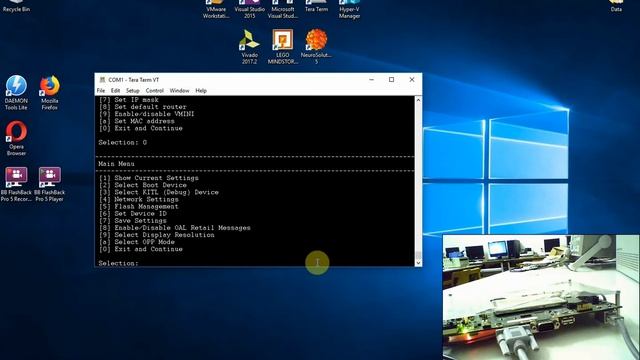Open the Control menu in Tera Term
The image size is (640, 360).
pyautogui.click(x=155, y=91)
